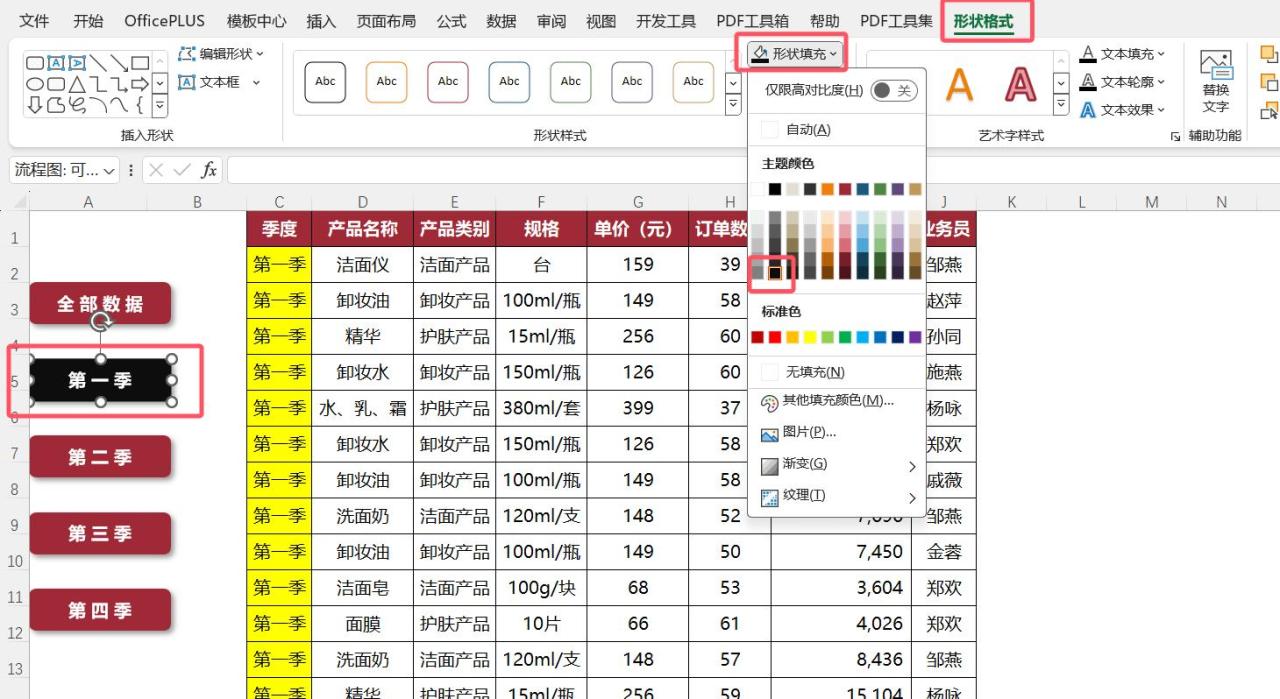Click inside the formula bar input
Image resolution: width=1280 pixels, height=699 pixels.
pos(752,170)
